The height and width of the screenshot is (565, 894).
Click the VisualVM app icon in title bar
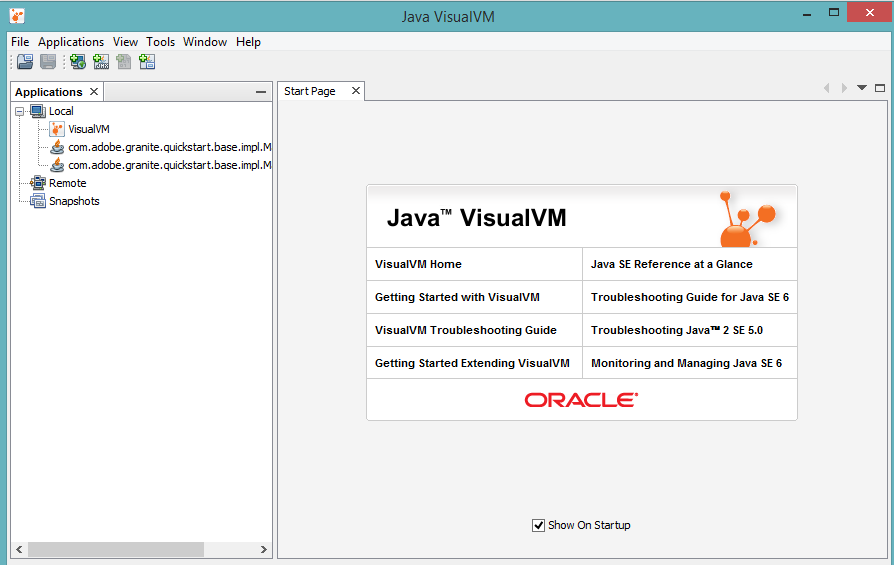click(x=17, y=16)
